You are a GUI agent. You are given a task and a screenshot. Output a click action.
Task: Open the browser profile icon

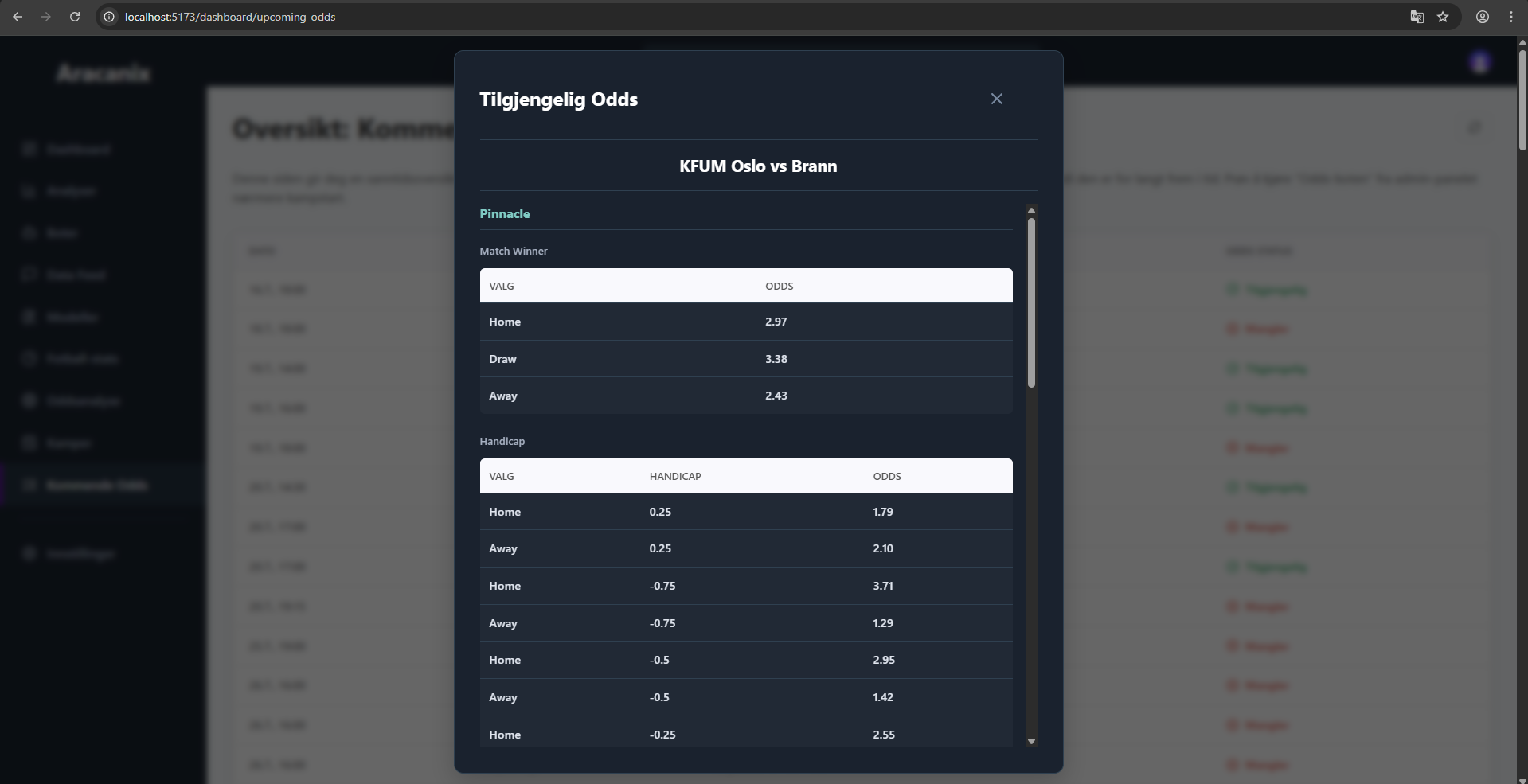click(1483, 17)
